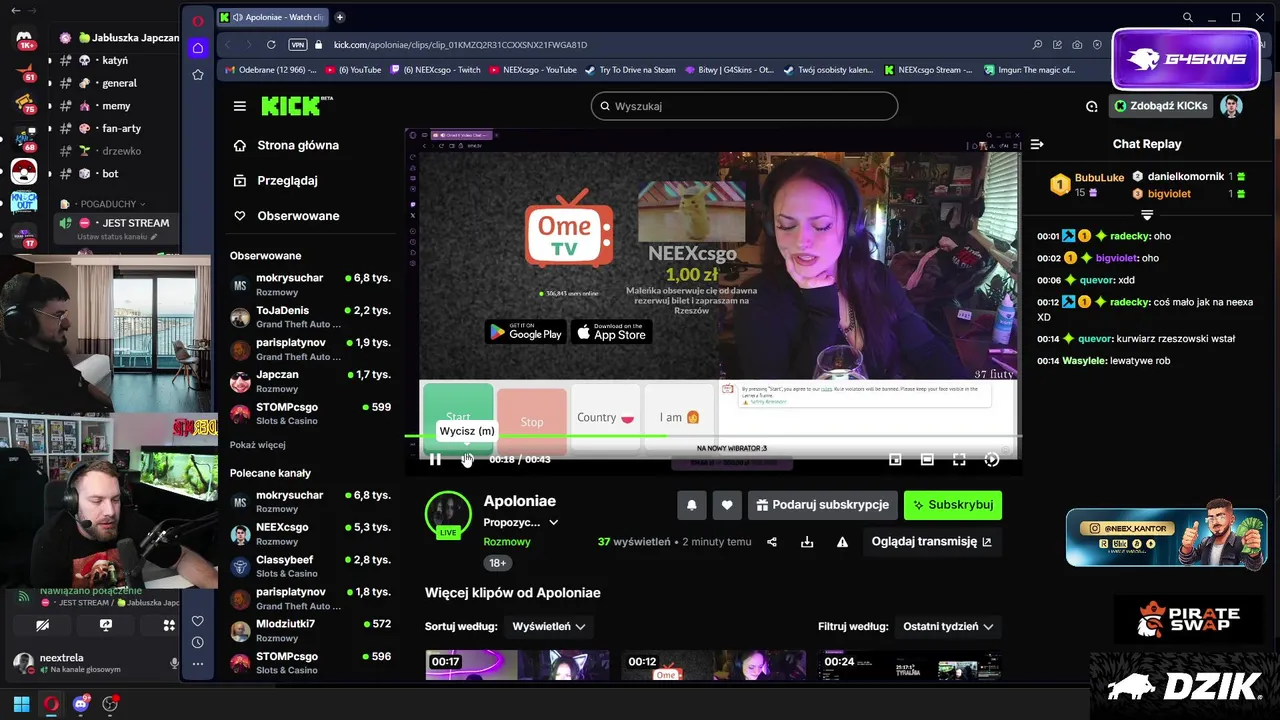Click Zdobądź KICKs button
1280x720 pixels.
[x=1160, y=106]
